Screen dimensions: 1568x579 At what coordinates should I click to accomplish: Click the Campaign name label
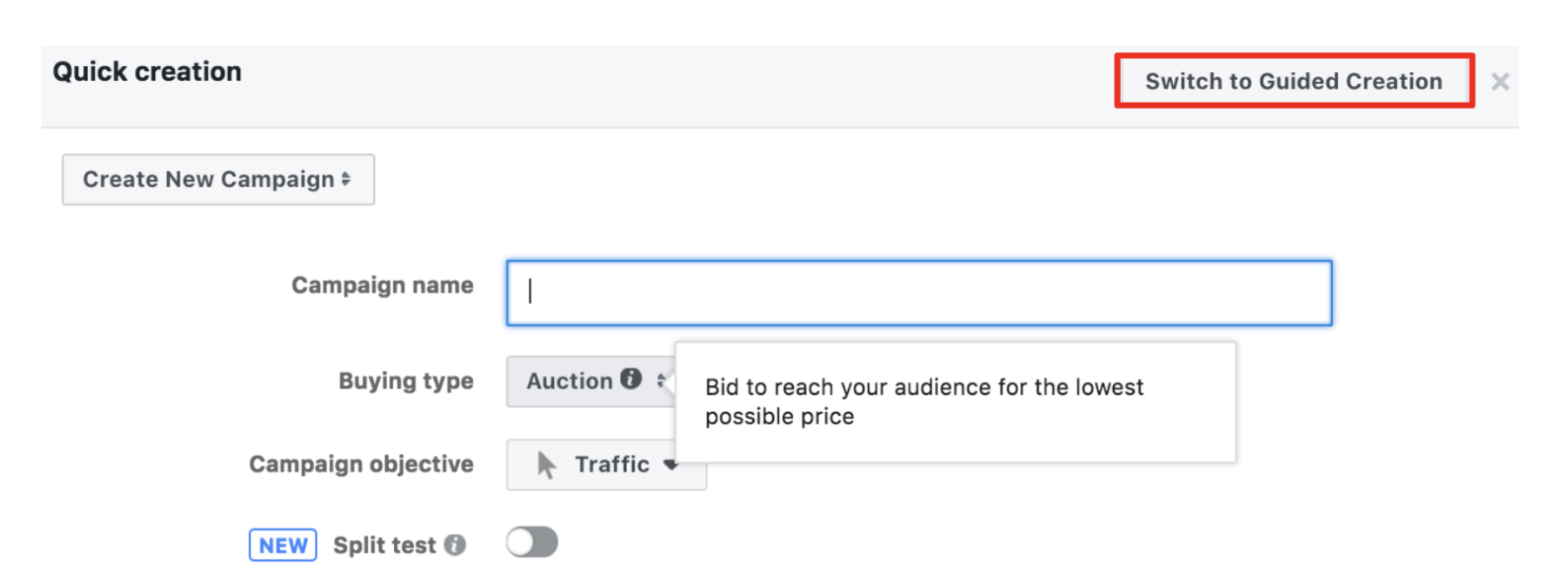pyautogui.click(x=382, y=286)
